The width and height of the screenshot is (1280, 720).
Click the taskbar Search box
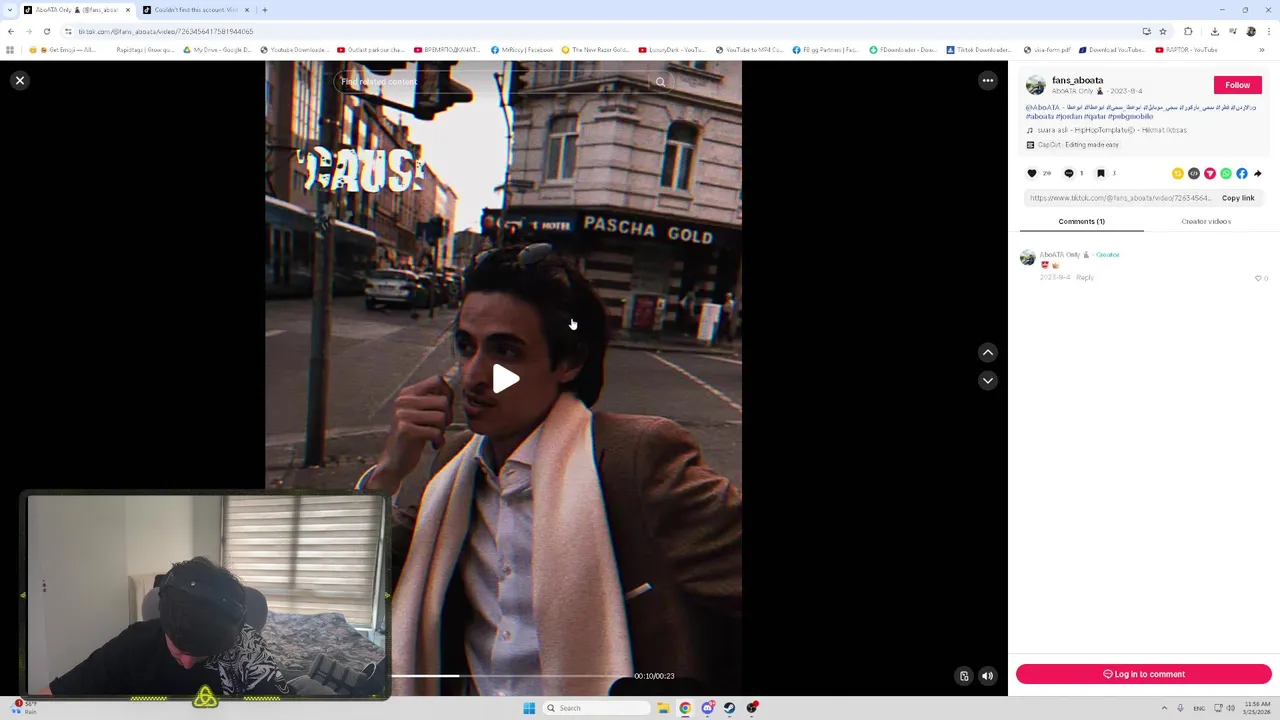[597, 708]
